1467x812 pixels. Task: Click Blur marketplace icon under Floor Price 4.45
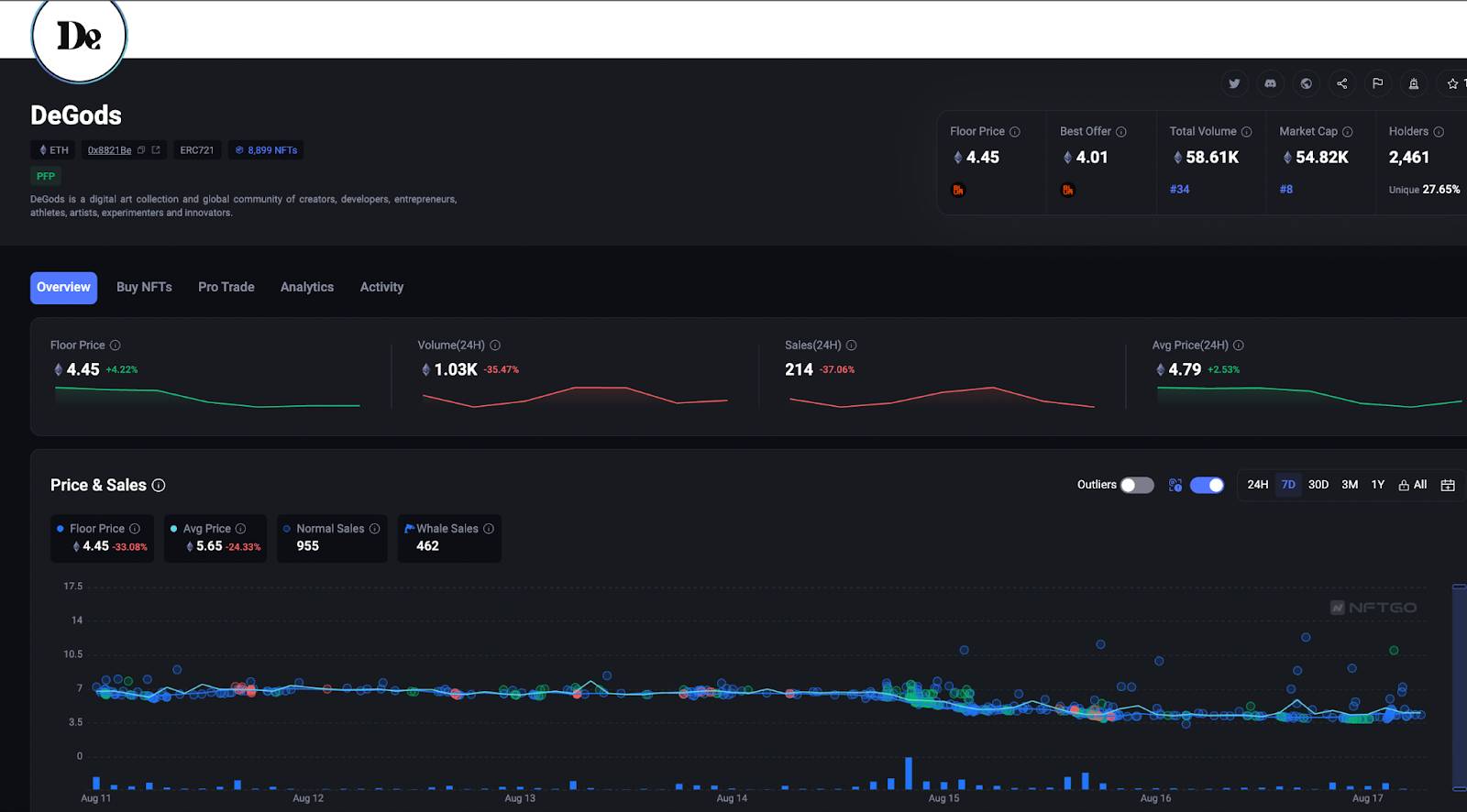[958, 190]
